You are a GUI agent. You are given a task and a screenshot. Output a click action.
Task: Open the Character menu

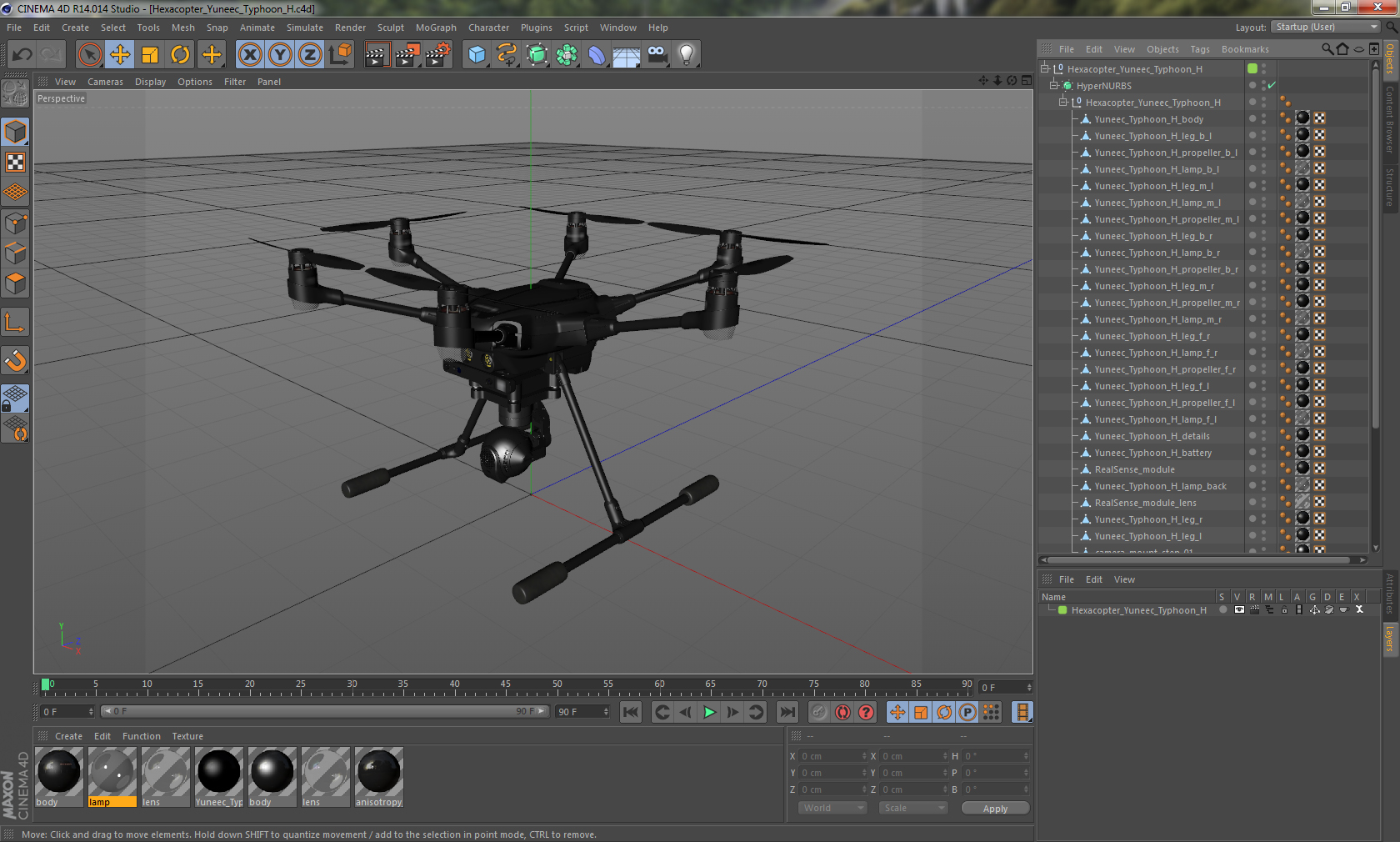click(488, 28)
